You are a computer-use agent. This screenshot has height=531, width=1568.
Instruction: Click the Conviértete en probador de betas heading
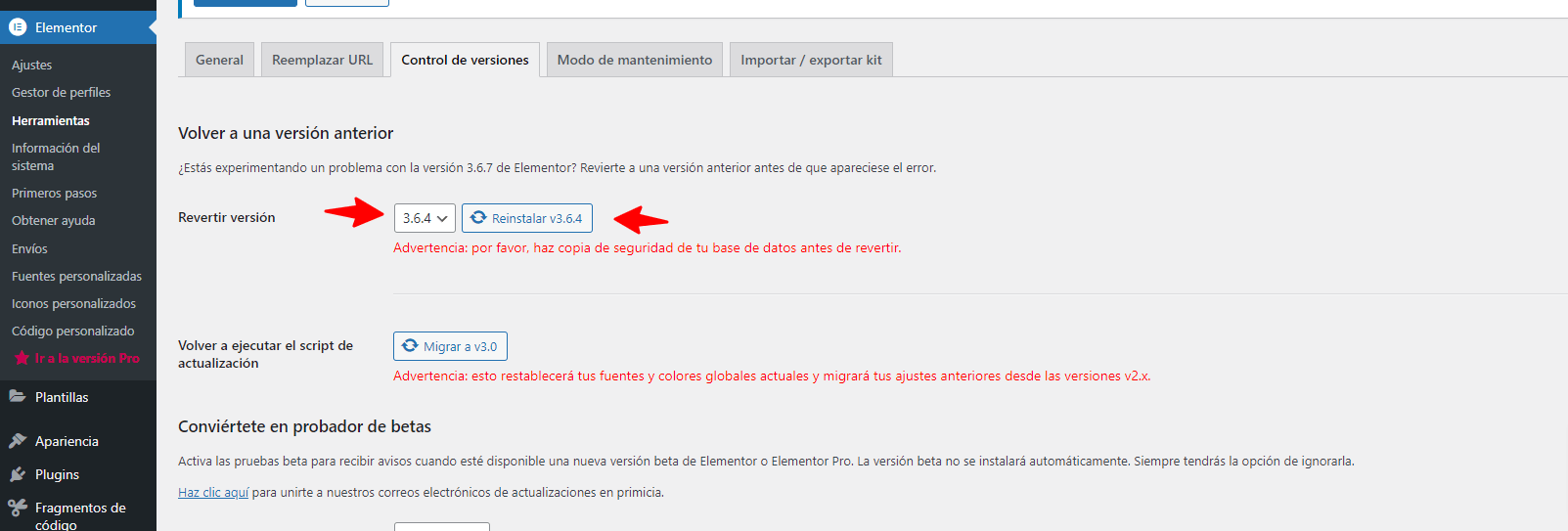pos(304,426)
